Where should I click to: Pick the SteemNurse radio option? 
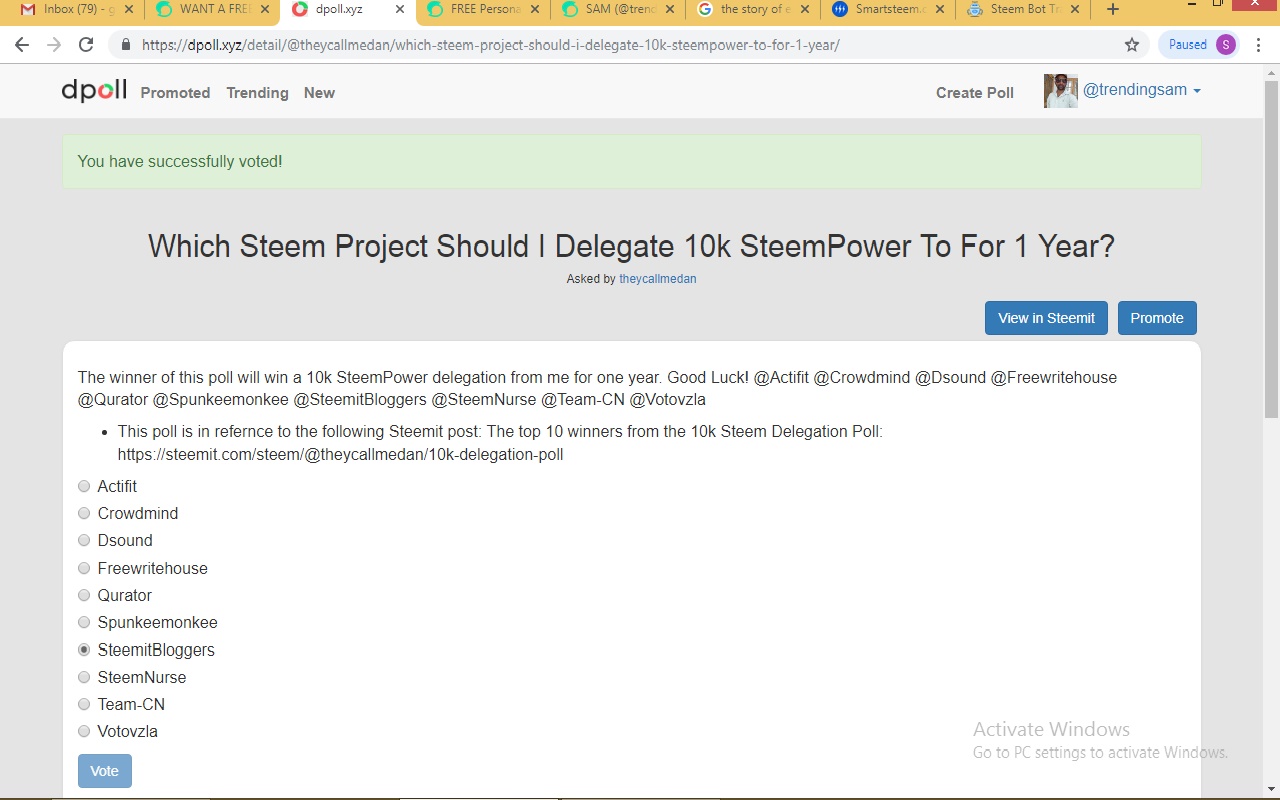pyautogui.click(x=84, y=677)
